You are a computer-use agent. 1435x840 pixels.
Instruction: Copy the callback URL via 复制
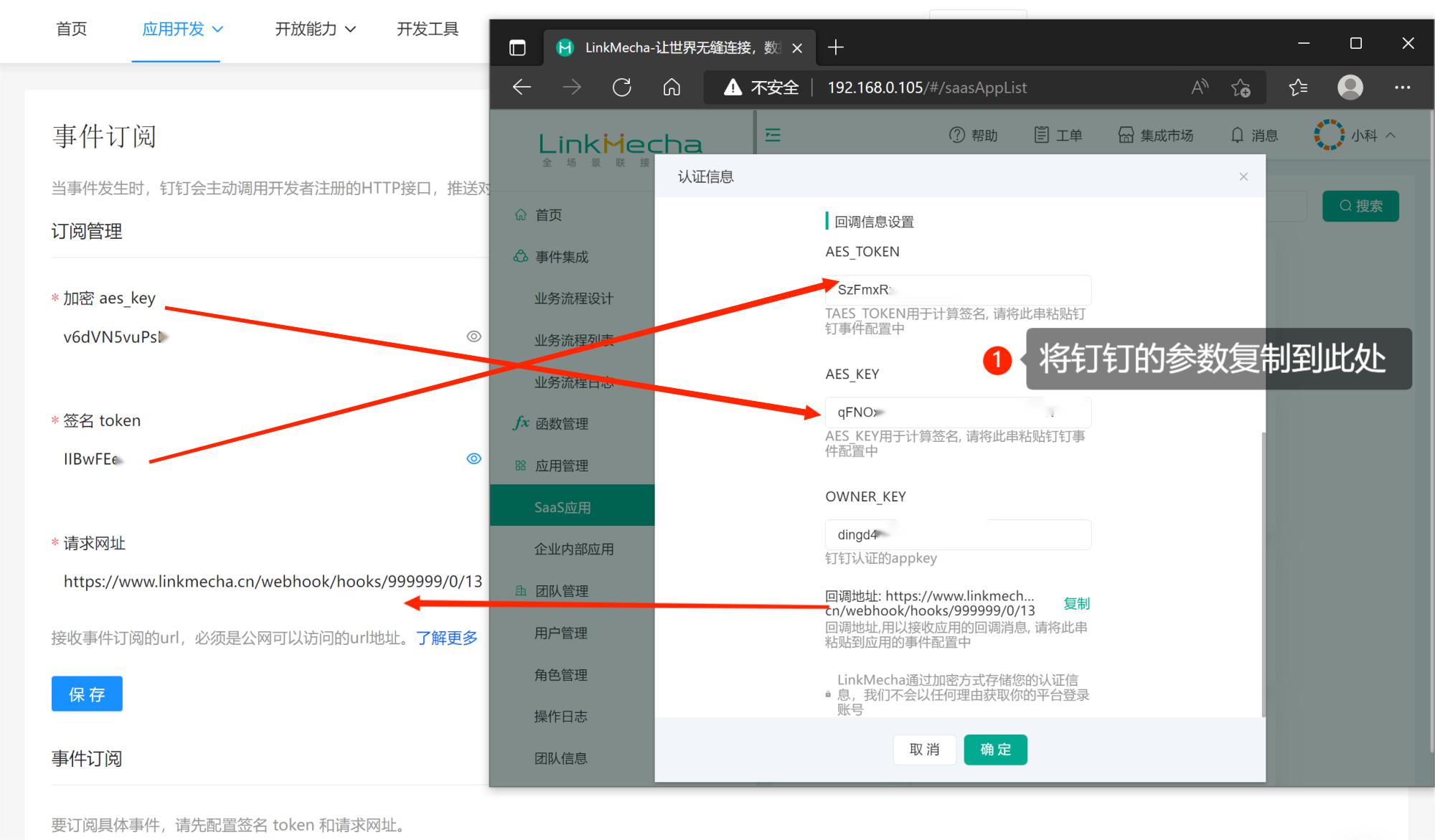pyautogui.click(x=1076, y=603)
